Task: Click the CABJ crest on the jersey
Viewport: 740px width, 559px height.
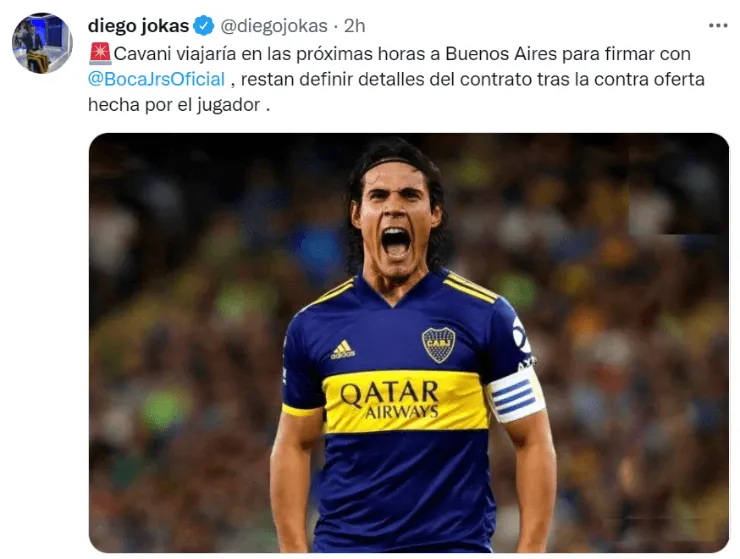Action: click(438, 345)
